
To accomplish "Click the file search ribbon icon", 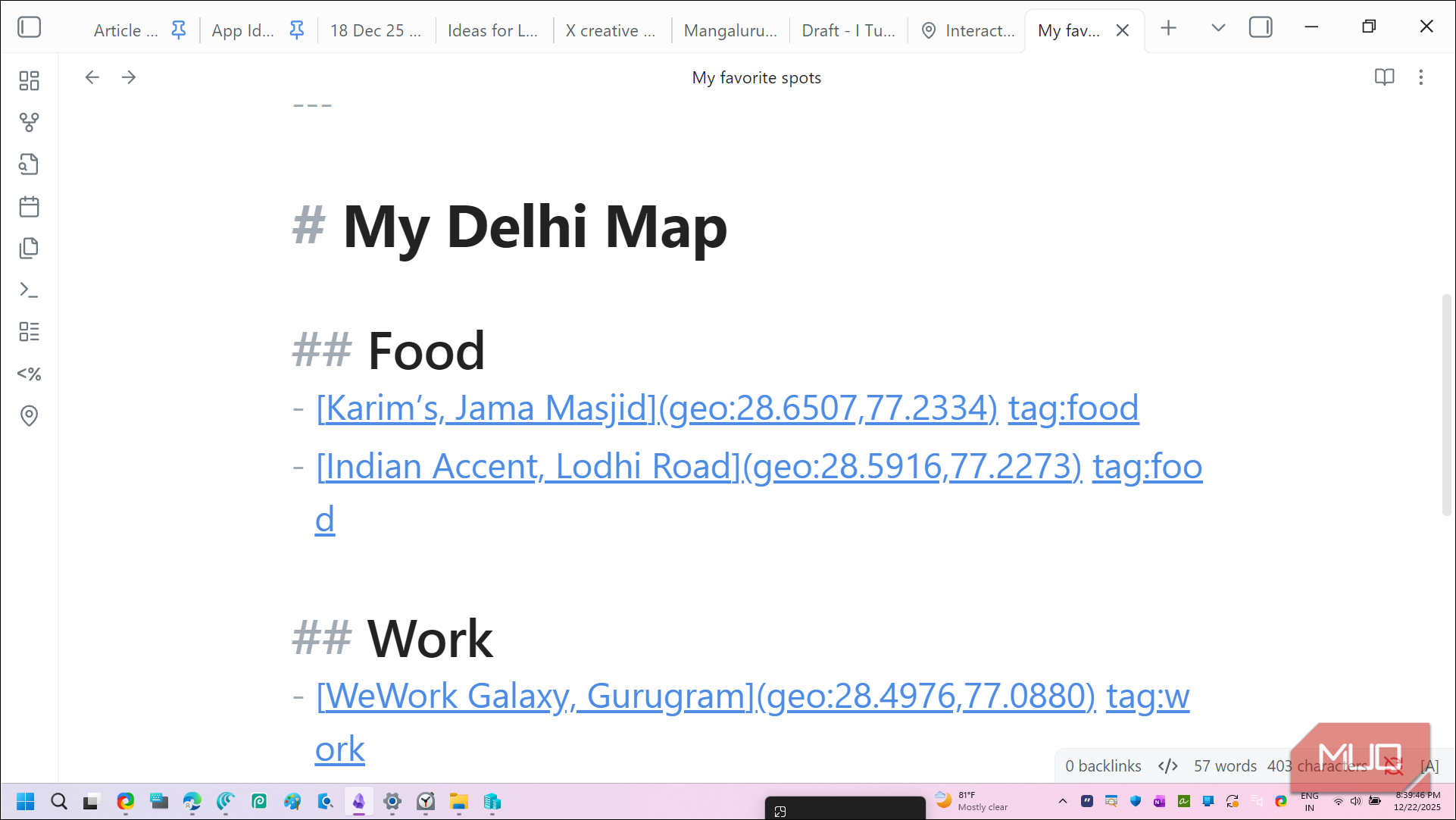I will click(29, 164).
